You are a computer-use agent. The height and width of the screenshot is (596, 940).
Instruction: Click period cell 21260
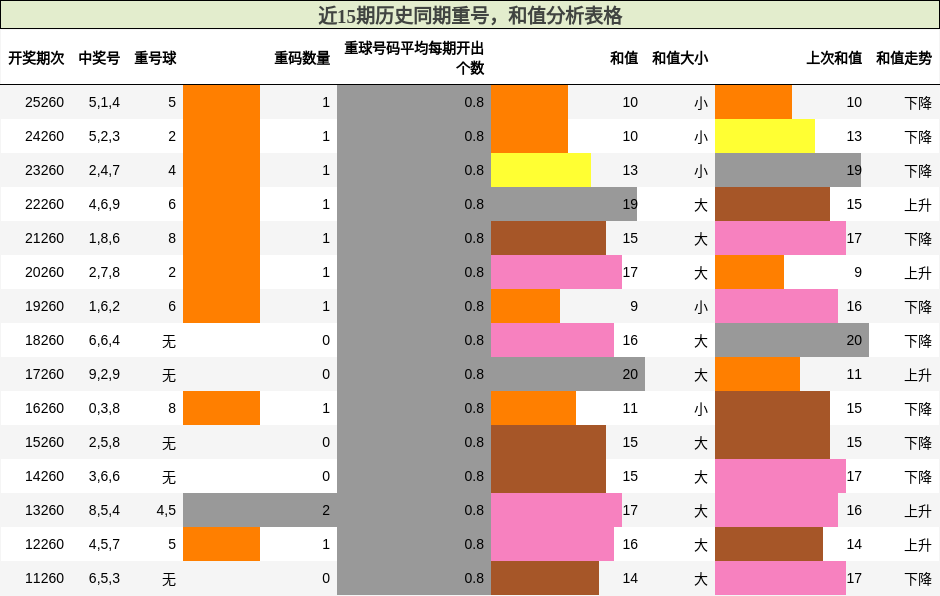(44, 239)
